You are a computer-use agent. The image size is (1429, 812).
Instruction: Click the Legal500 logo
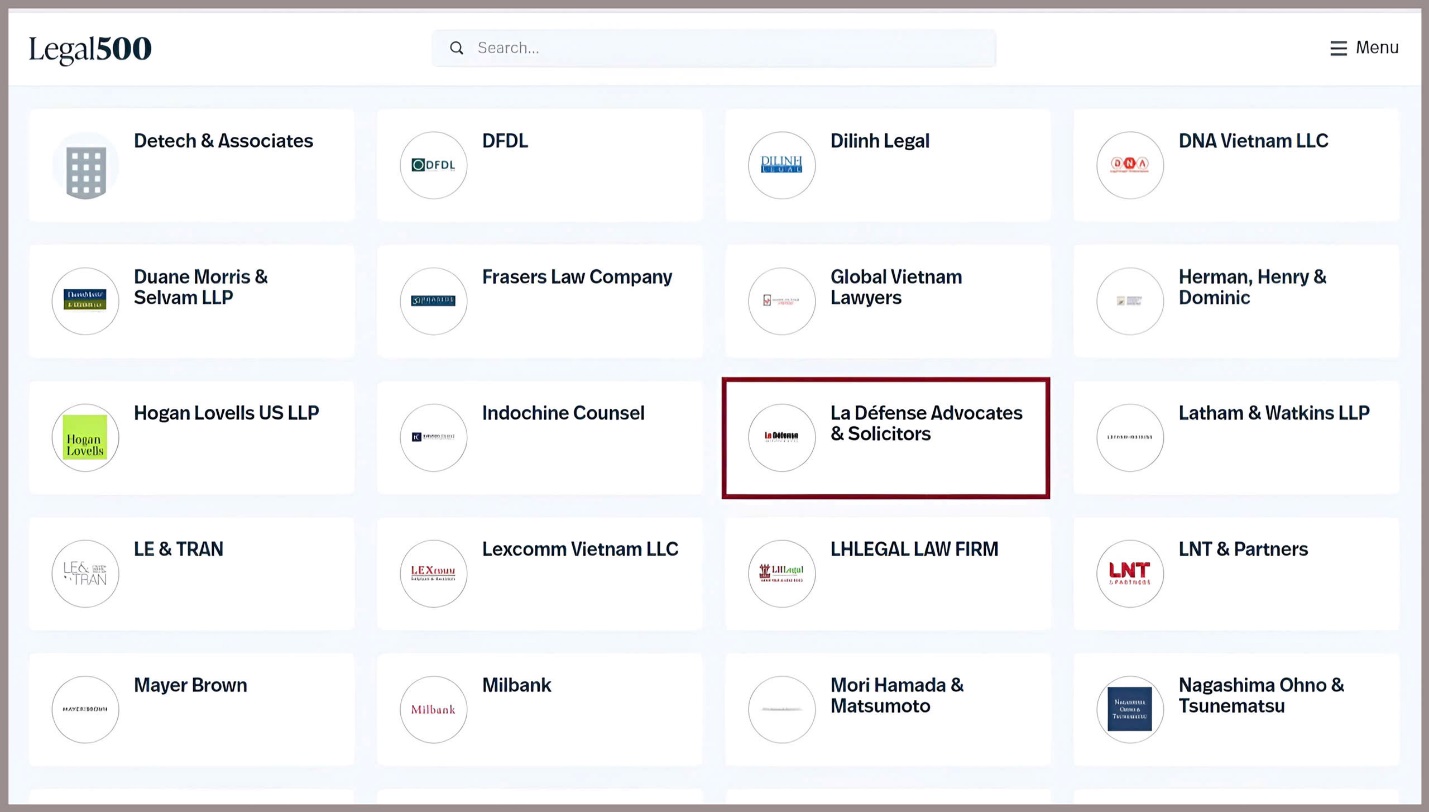pyautogui.click(x=90, y=49)
